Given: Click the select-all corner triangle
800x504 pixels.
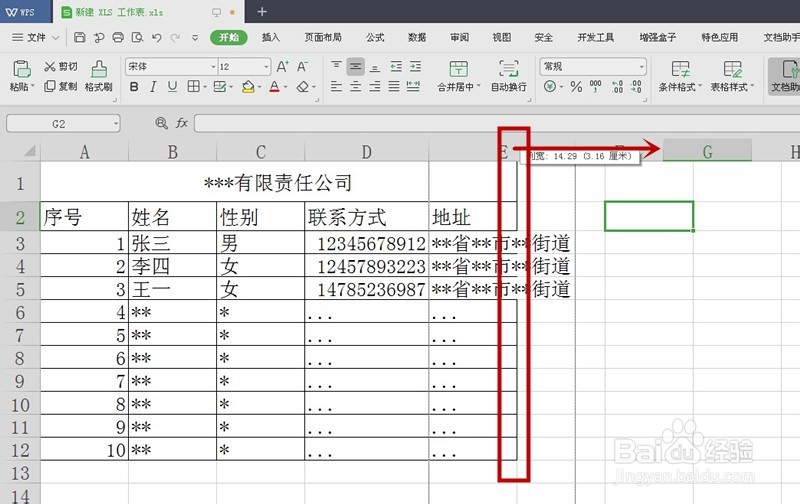Looking at the screenshot, I should [x=30, y=151].
